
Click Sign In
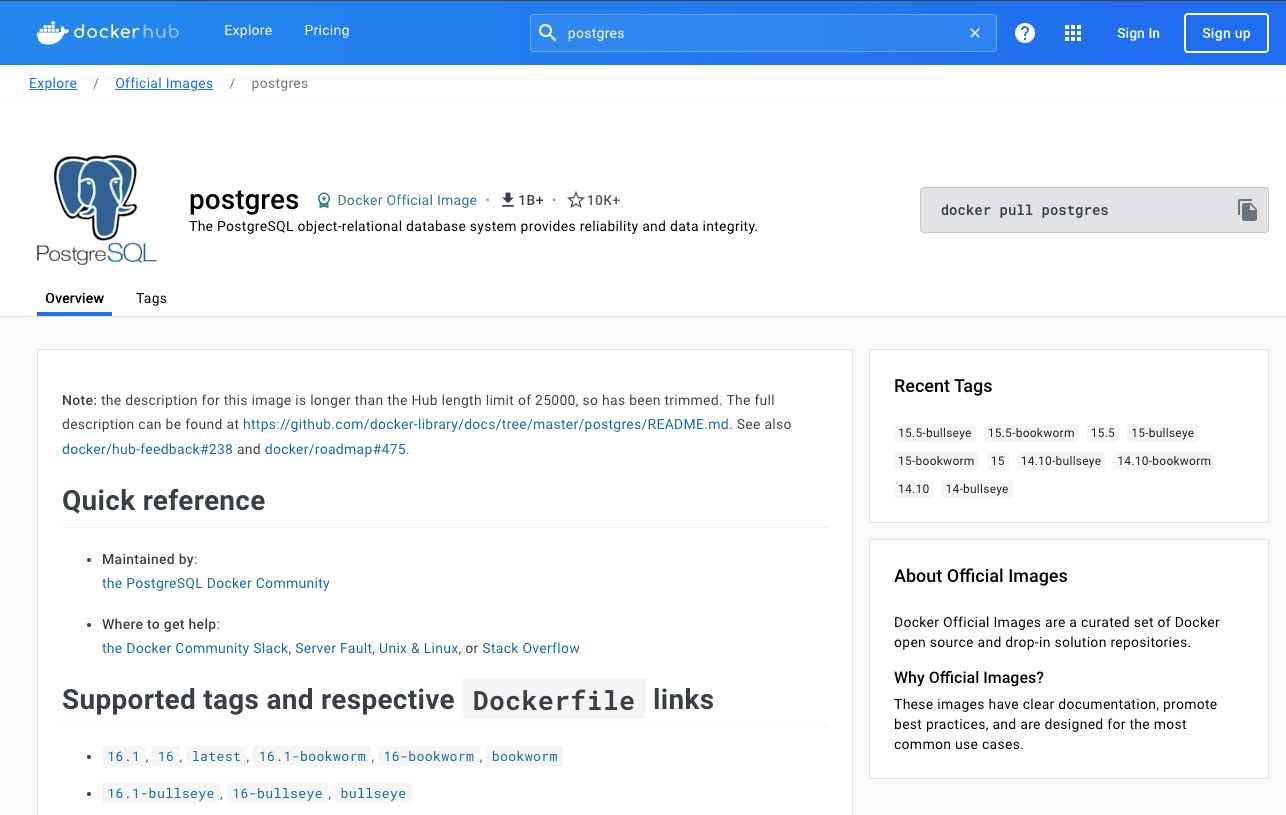(1138, 33)
